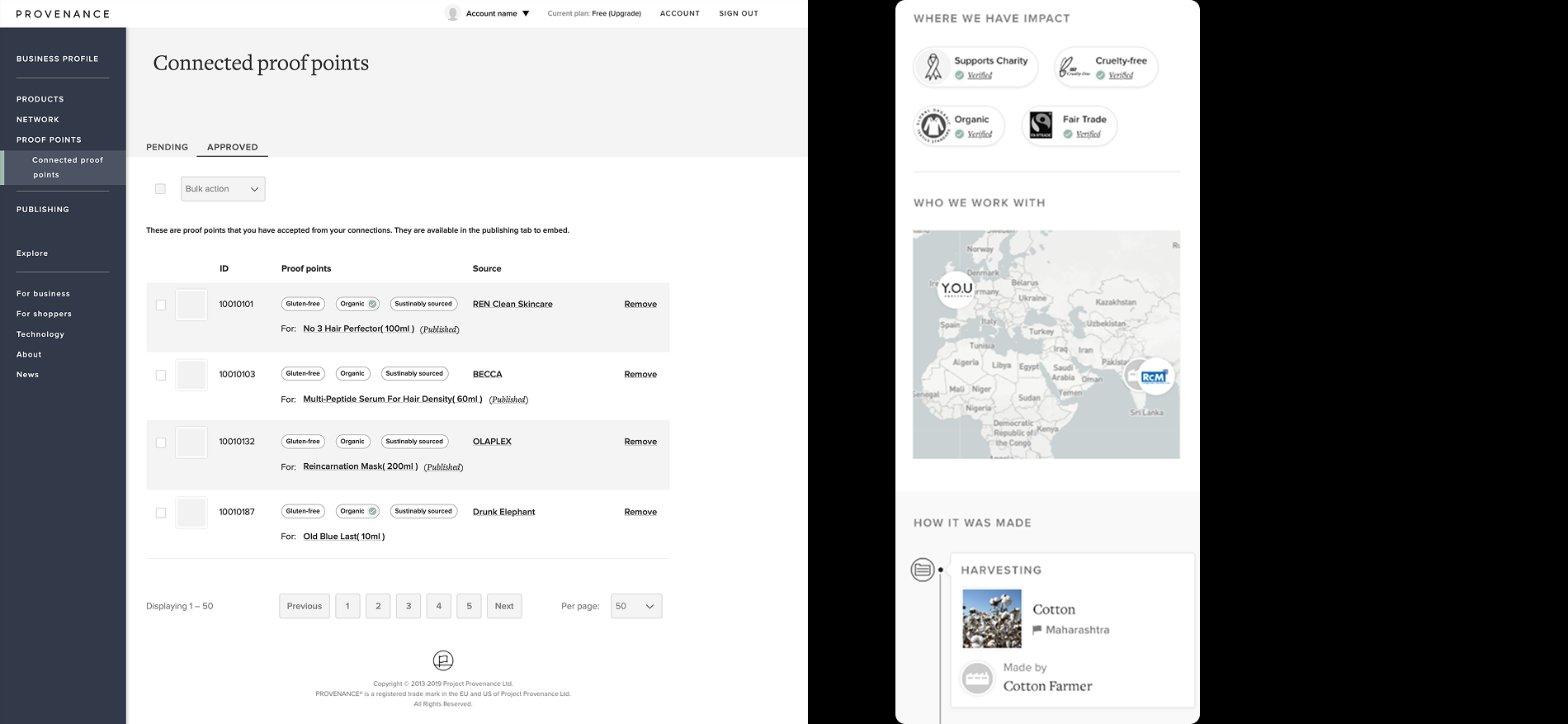Go to page 5

[469, 606]
